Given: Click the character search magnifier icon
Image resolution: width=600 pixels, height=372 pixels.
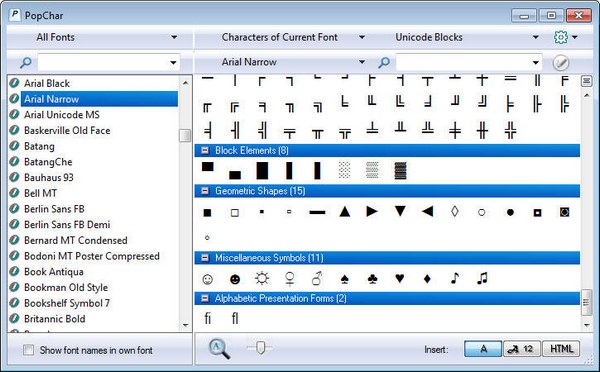Looking at the screenshot, I should [384, 62].
